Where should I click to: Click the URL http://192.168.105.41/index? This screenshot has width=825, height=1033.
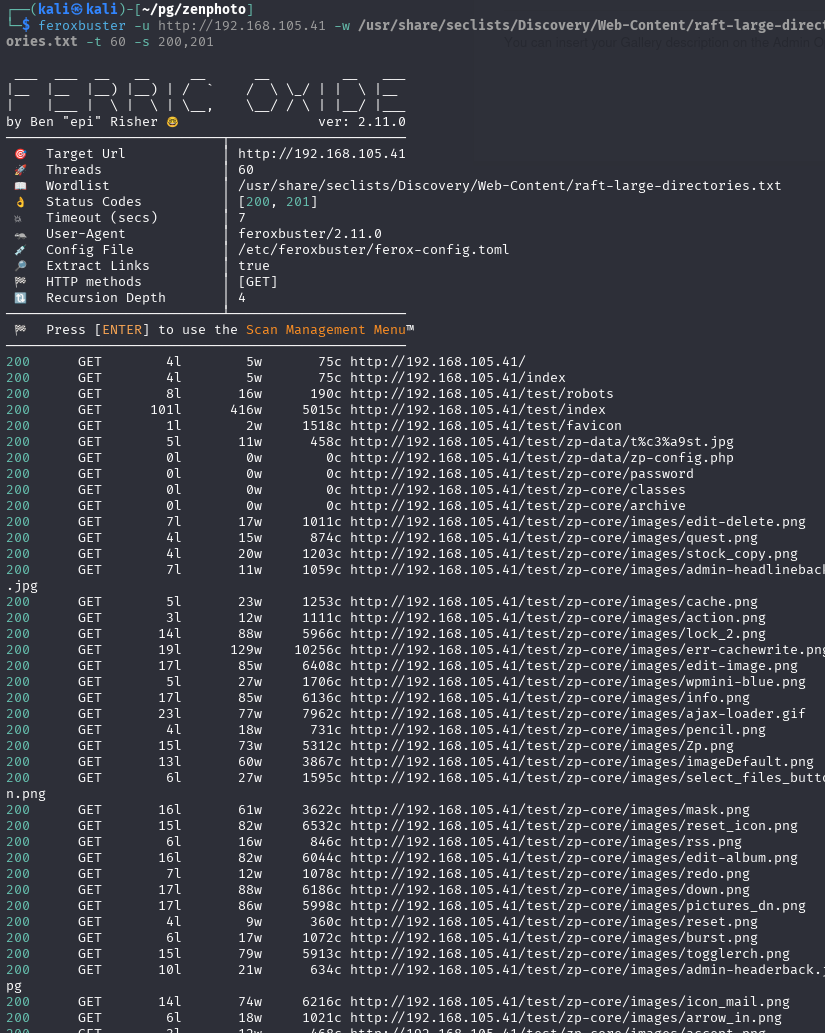coord(457,377)
